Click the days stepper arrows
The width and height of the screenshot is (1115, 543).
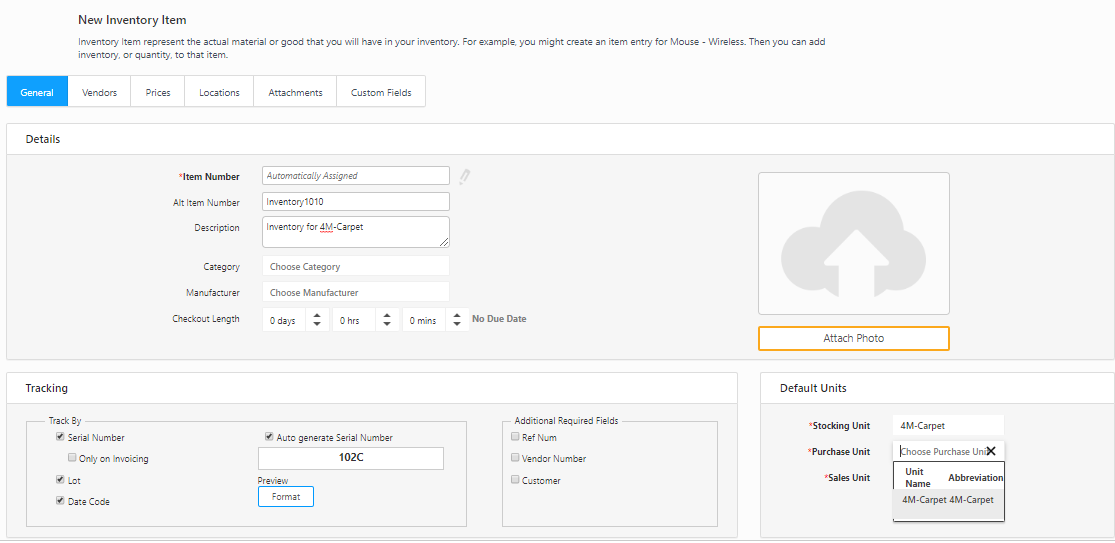tap(317, 321)
